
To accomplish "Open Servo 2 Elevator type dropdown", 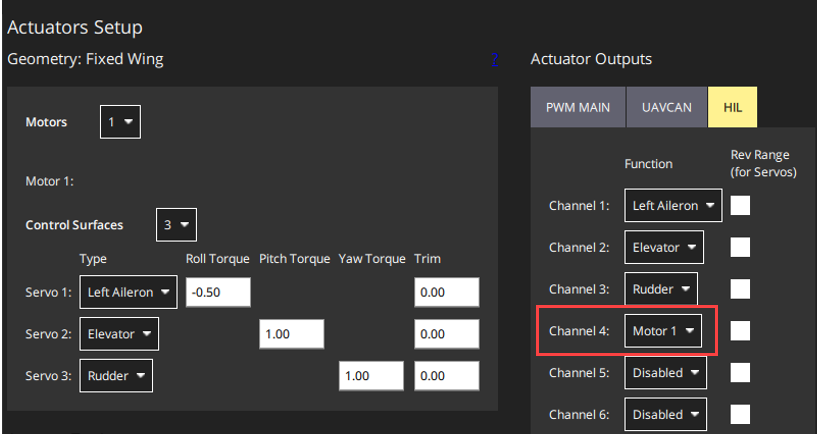I will click(x=118, y=334).
